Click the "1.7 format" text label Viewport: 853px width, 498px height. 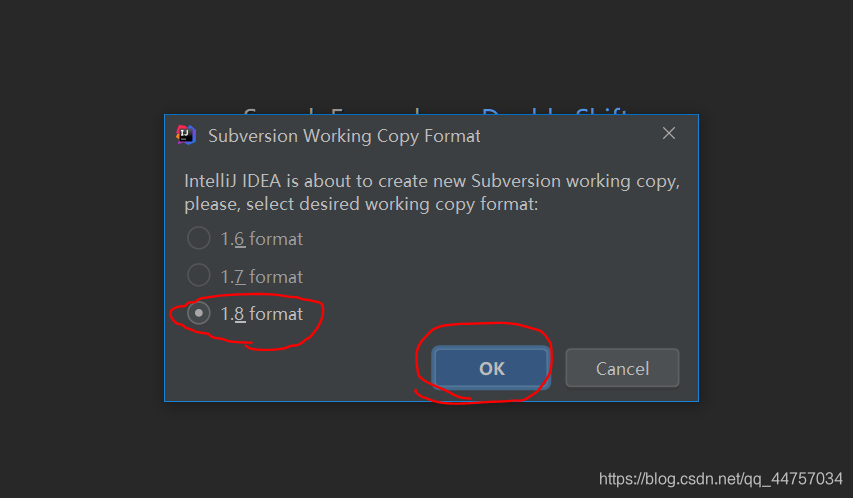(261, 276)
